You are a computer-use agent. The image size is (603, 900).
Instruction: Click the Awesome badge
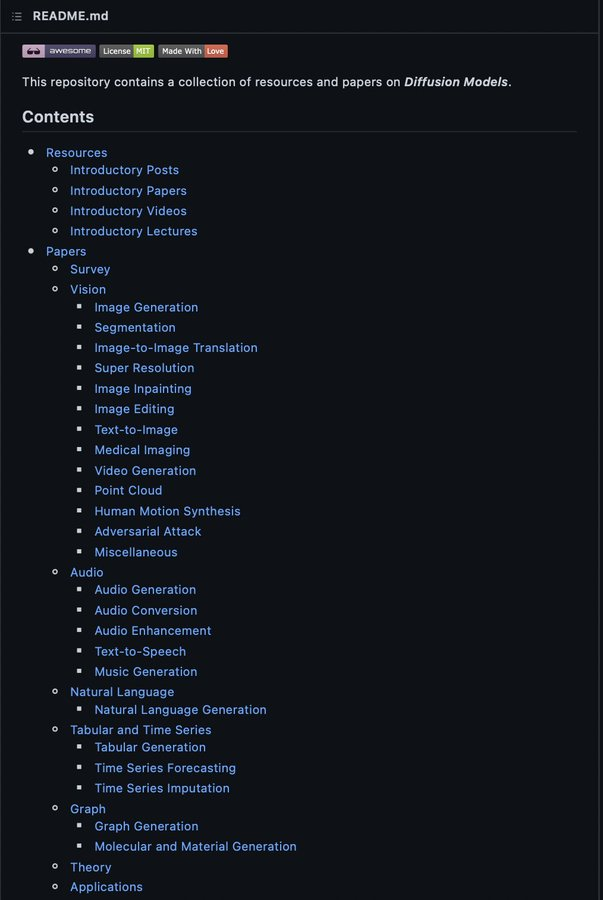tap(59, 51)
